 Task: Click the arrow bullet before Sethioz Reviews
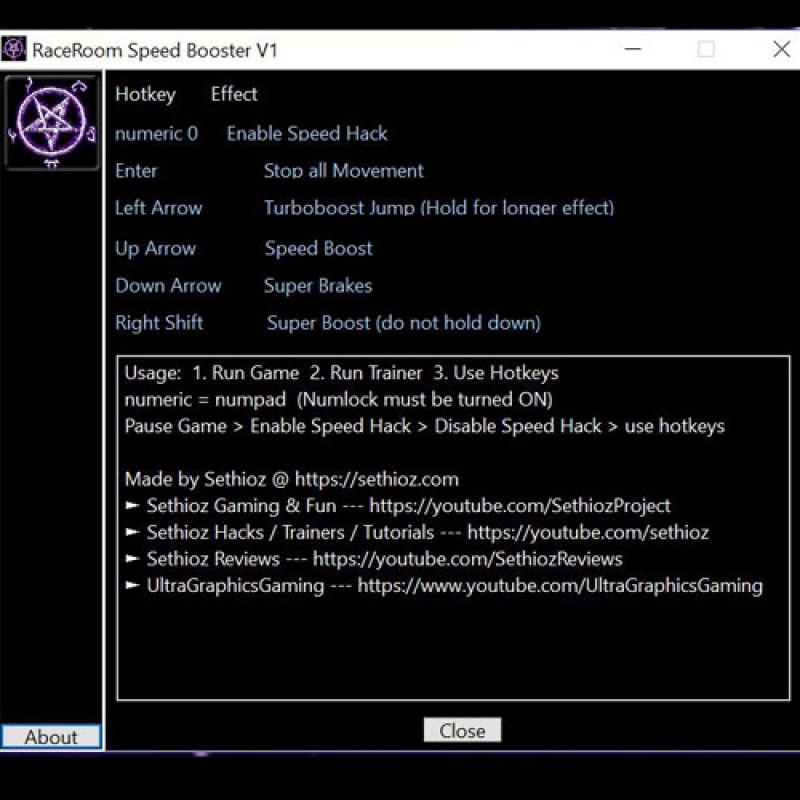[x=132, y=559]
